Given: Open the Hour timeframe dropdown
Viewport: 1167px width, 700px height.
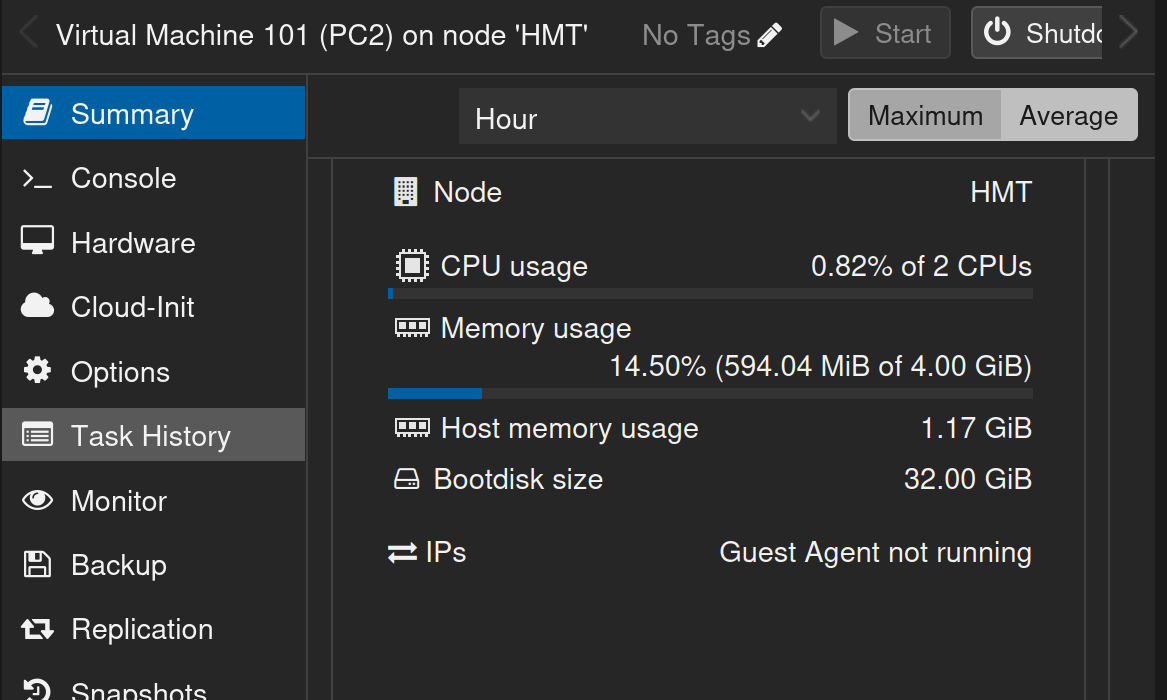Looking at the screenshot, I should [x=648, y=116].
